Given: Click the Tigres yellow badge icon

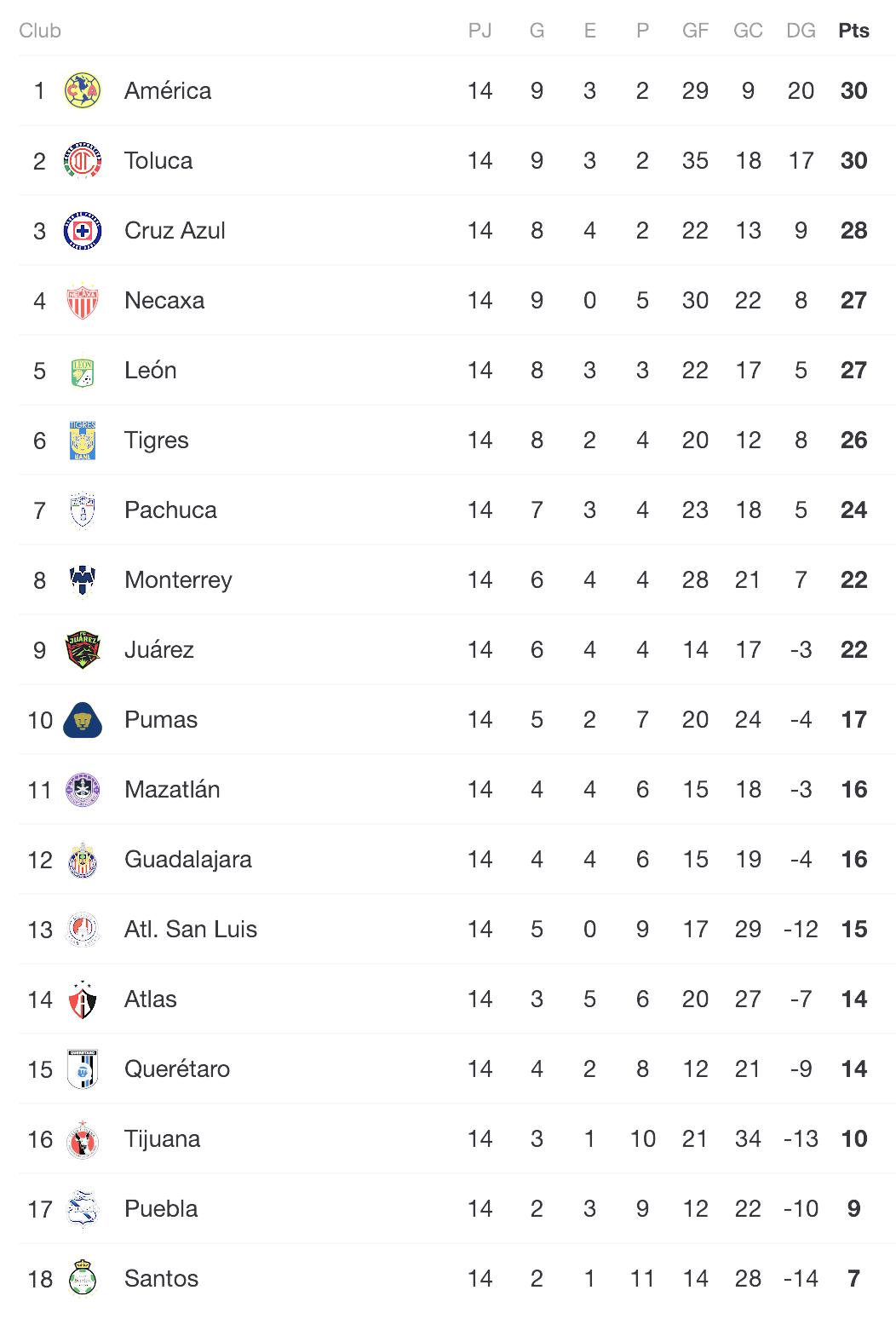Looking at the screenshot, I should coord(83,441).
